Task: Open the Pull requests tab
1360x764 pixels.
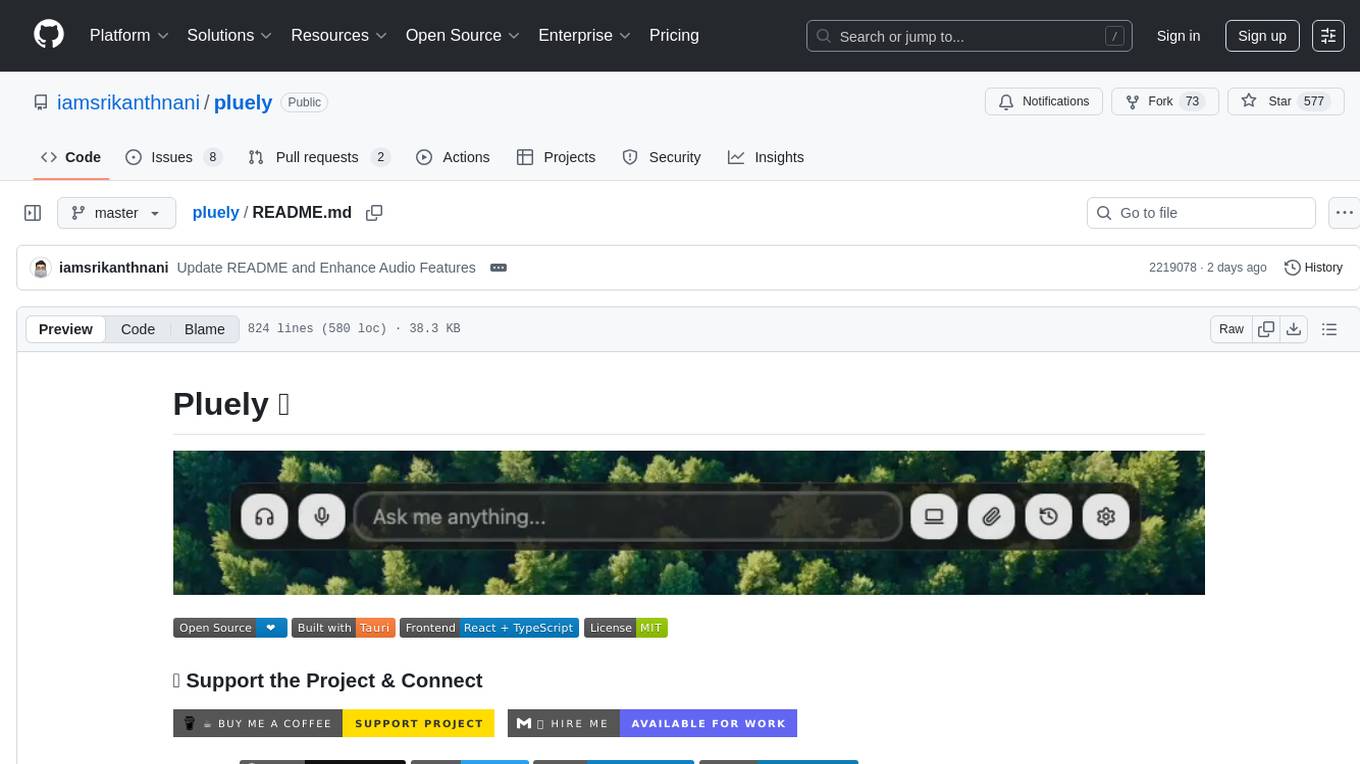Action: tap(319, 157)
